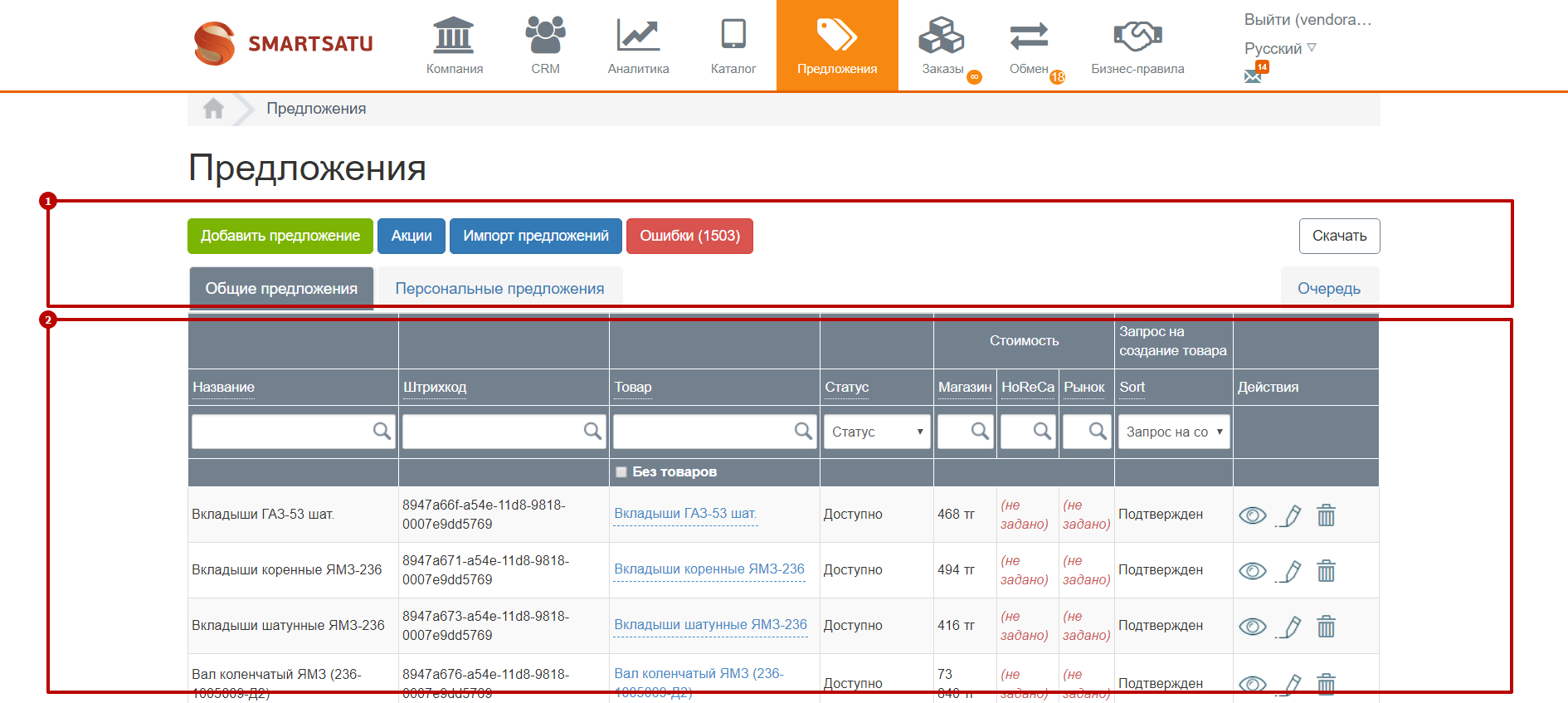Open the Компания section icon
1568x703 pixels.
pos(454,35)
